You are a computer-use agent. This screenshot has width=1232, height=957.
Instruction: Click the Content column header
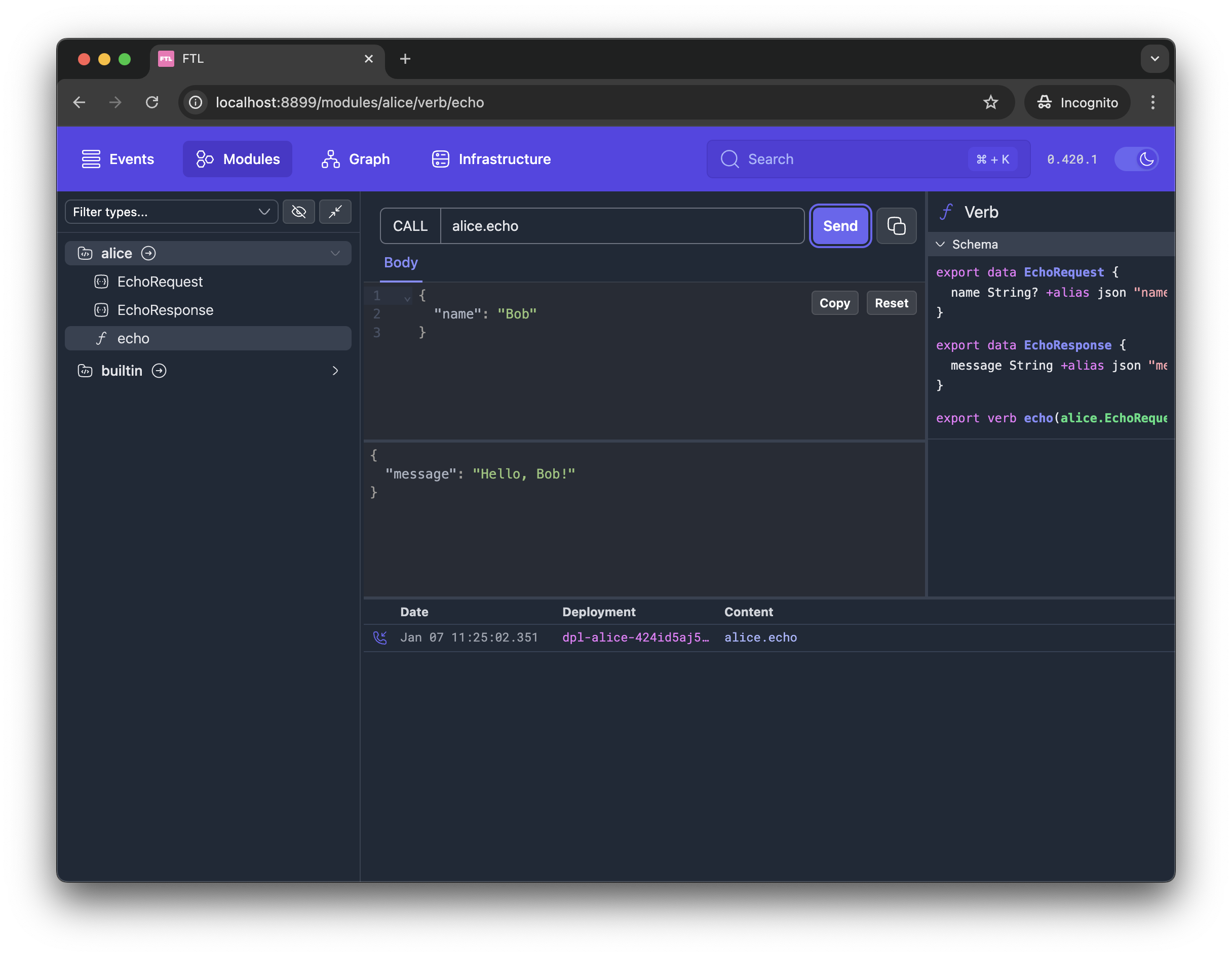click(749, 612)
